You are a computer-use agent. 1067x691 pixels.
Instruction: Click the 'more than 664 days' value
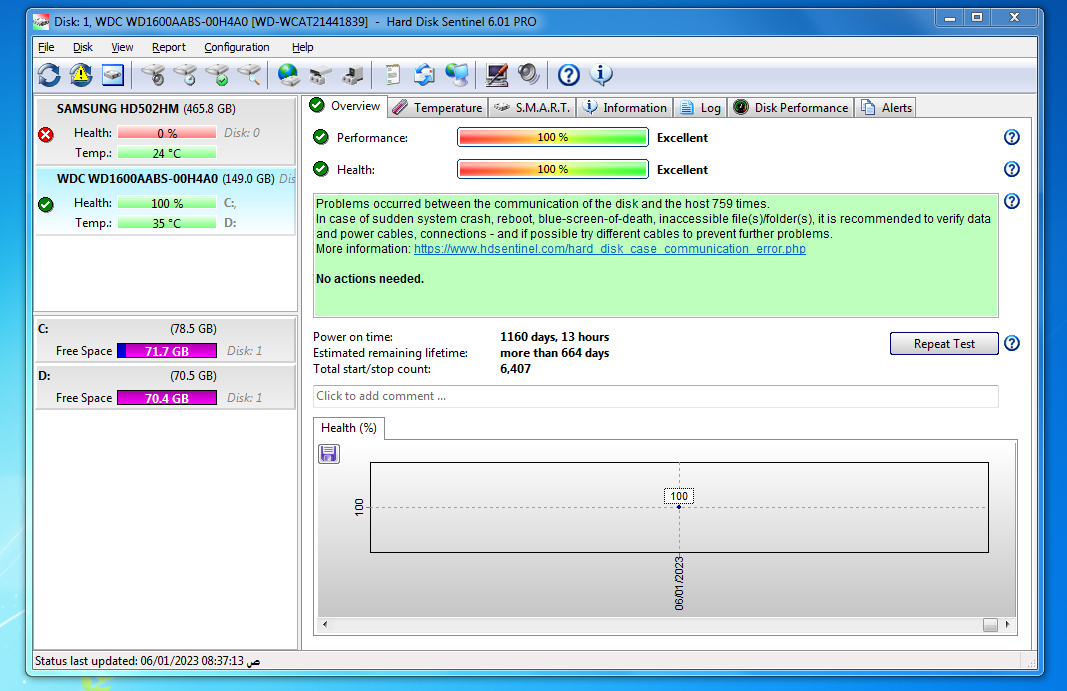[555, 353]
